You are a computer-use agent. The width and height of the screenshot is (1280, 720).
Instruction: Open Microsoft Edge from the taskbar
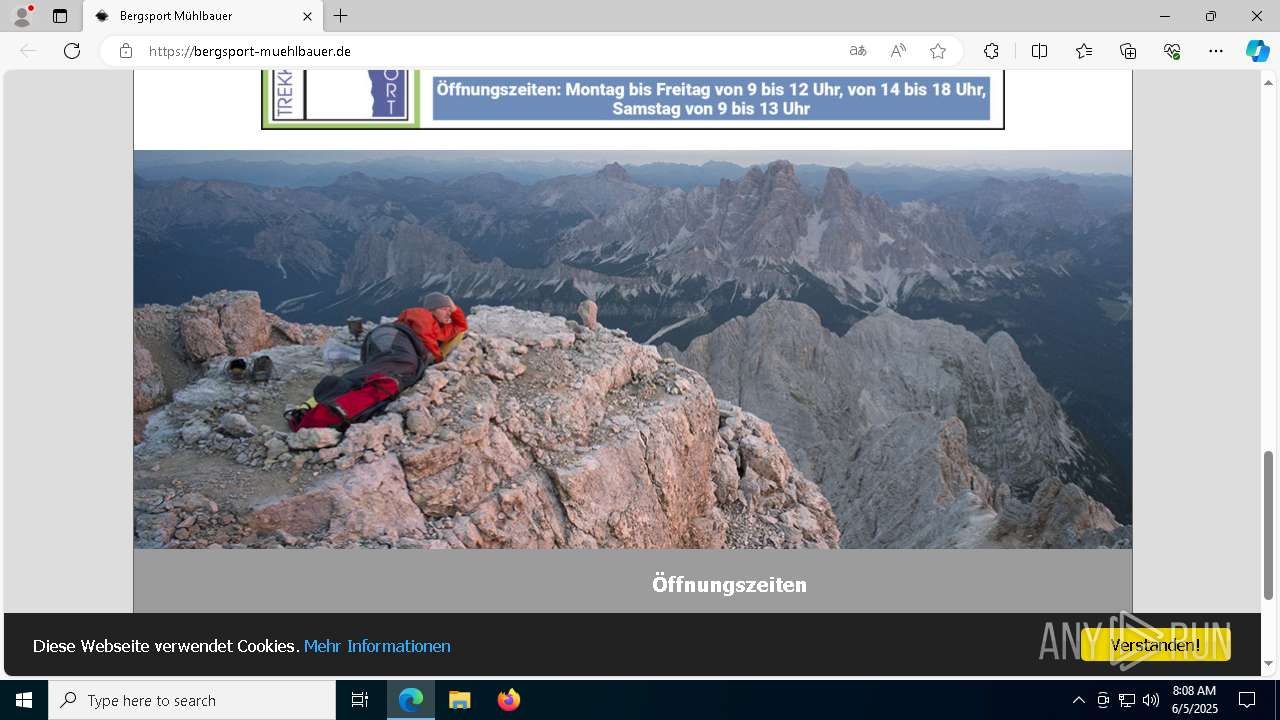click(411, 700)
